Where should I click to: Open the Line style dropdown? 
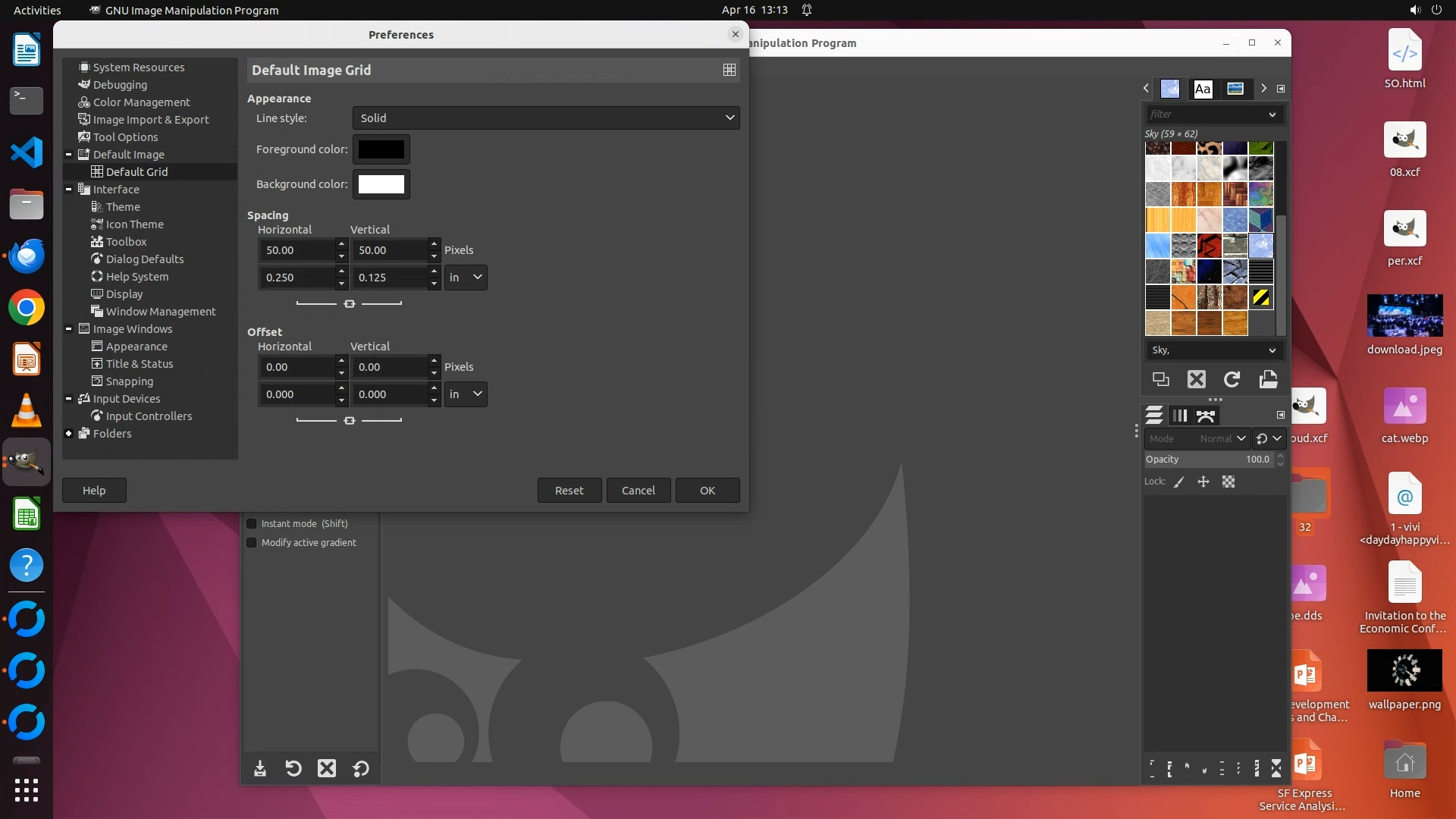(546, 118)
